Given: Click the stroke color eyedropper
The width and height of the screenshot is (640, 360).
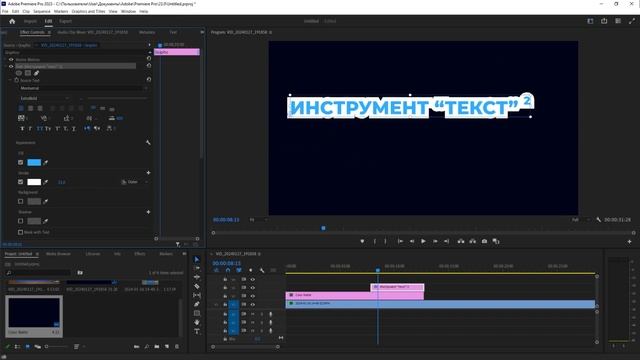Looking at the screenshot, I should point(46,182).
